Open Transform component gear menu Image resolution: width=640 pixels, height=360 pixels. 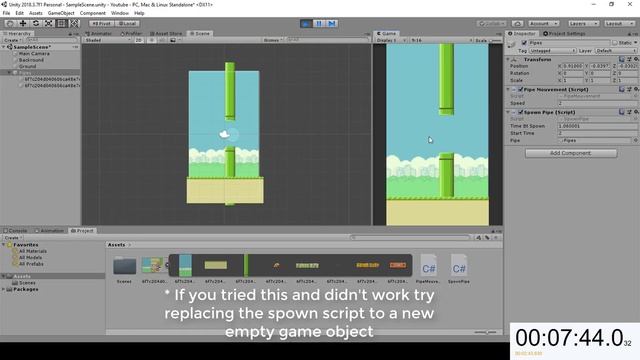pyautogui.click(x=636, y=59)
